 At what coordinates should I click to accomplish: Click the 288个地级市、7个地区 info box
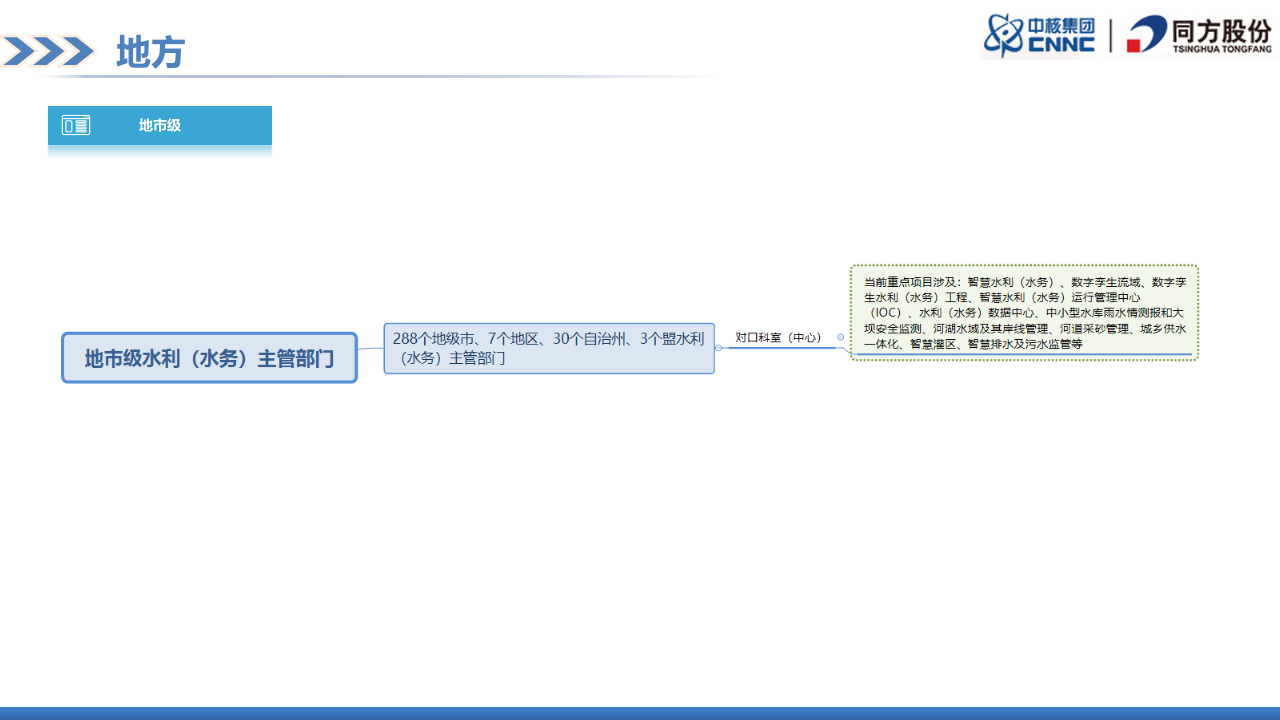coord(548,348)
